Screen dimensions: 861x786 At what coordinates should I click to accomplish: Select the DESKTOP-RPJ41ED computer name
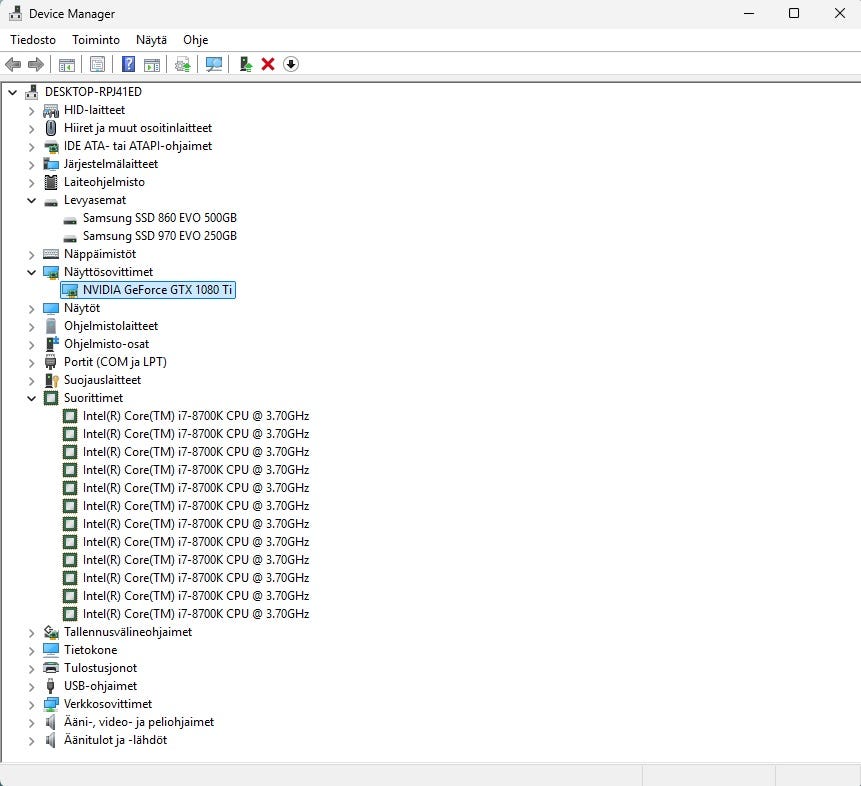tap(93, 92)
